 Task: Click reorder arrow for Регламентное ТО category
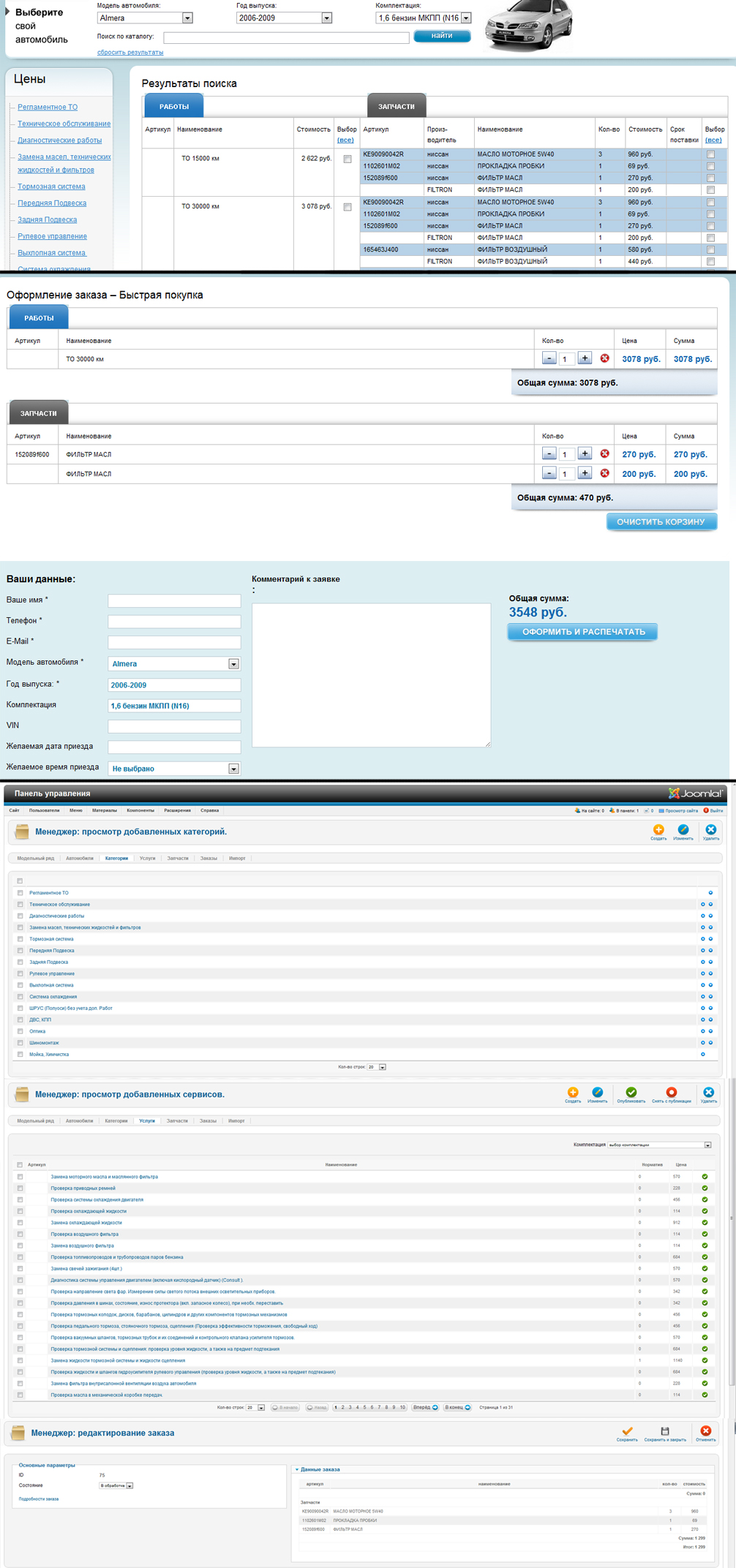click(x=710, y=893)
